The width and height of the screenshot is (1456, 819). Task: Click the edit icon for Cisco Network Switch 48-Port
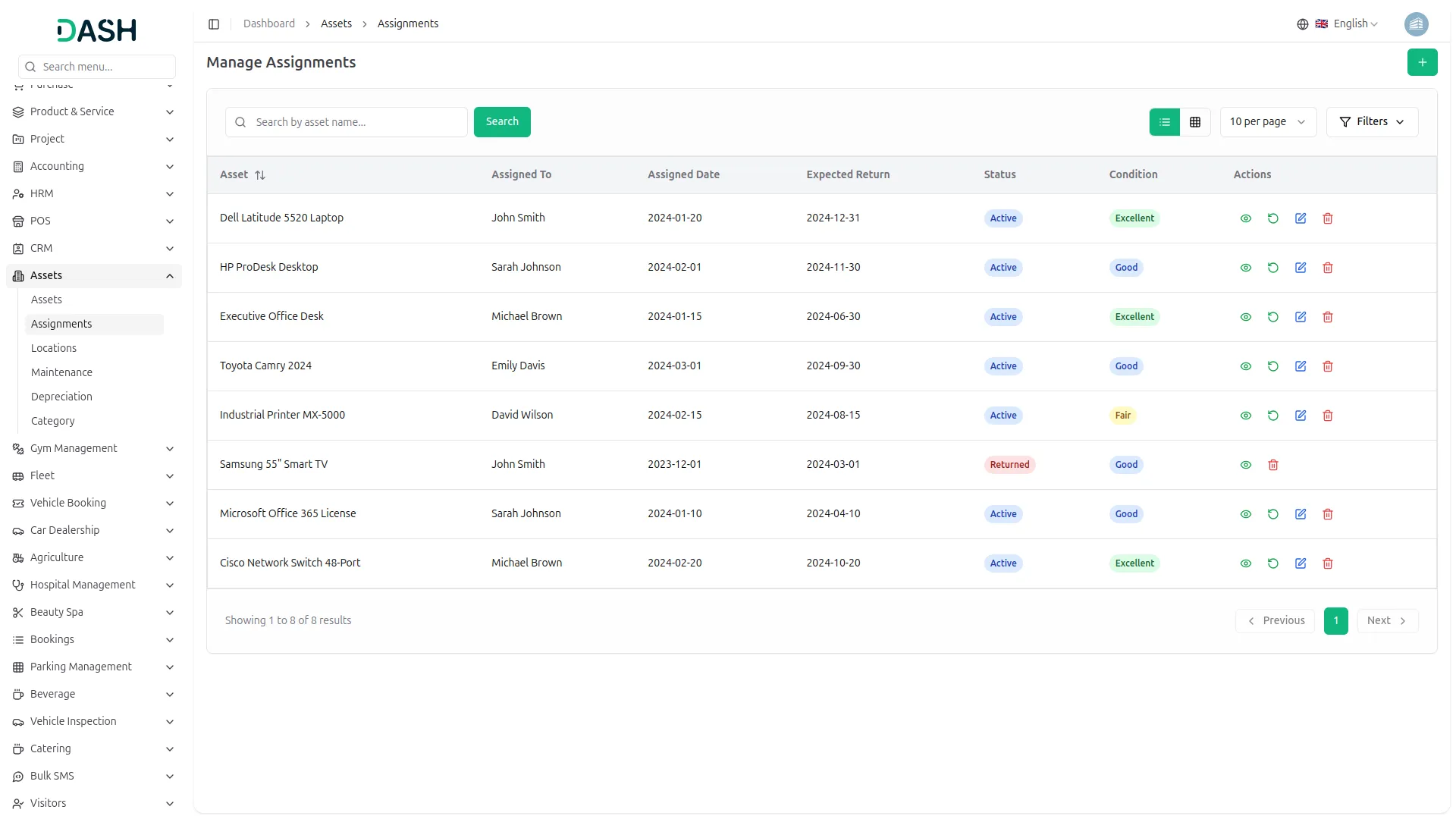(1301, 563)
